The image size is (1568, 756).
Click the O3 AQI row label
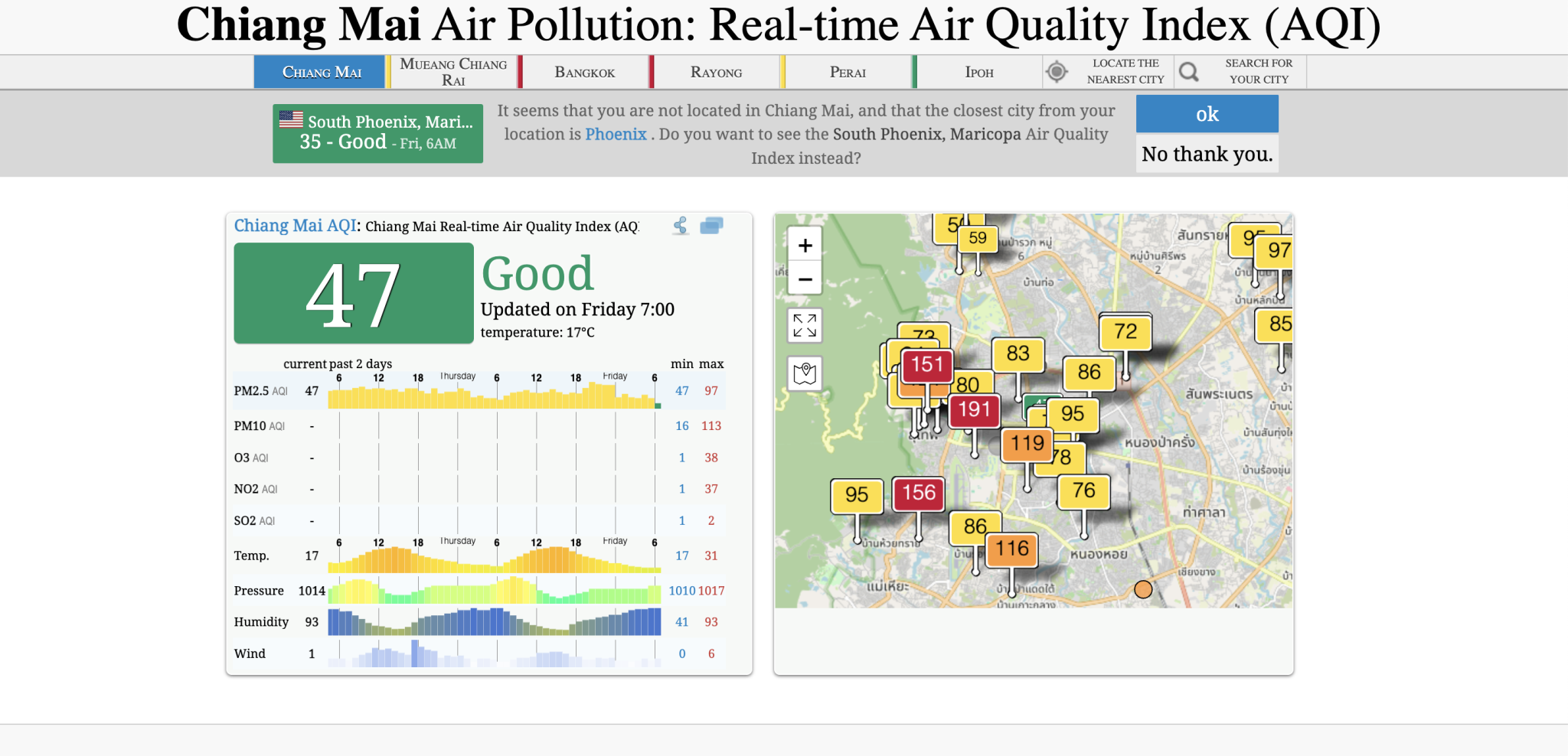(x=251, y=458)
